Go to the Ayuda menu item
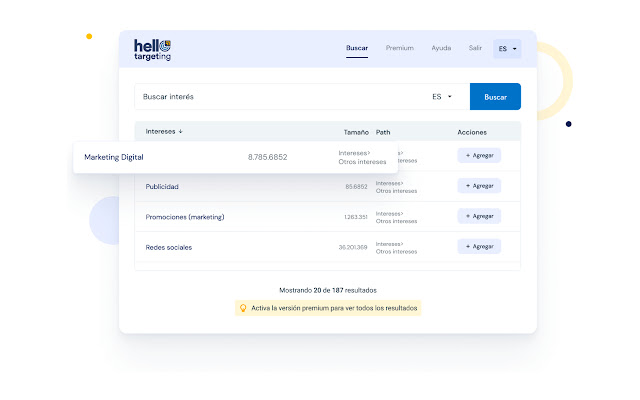The image size is (640, 400). (441, 48)
